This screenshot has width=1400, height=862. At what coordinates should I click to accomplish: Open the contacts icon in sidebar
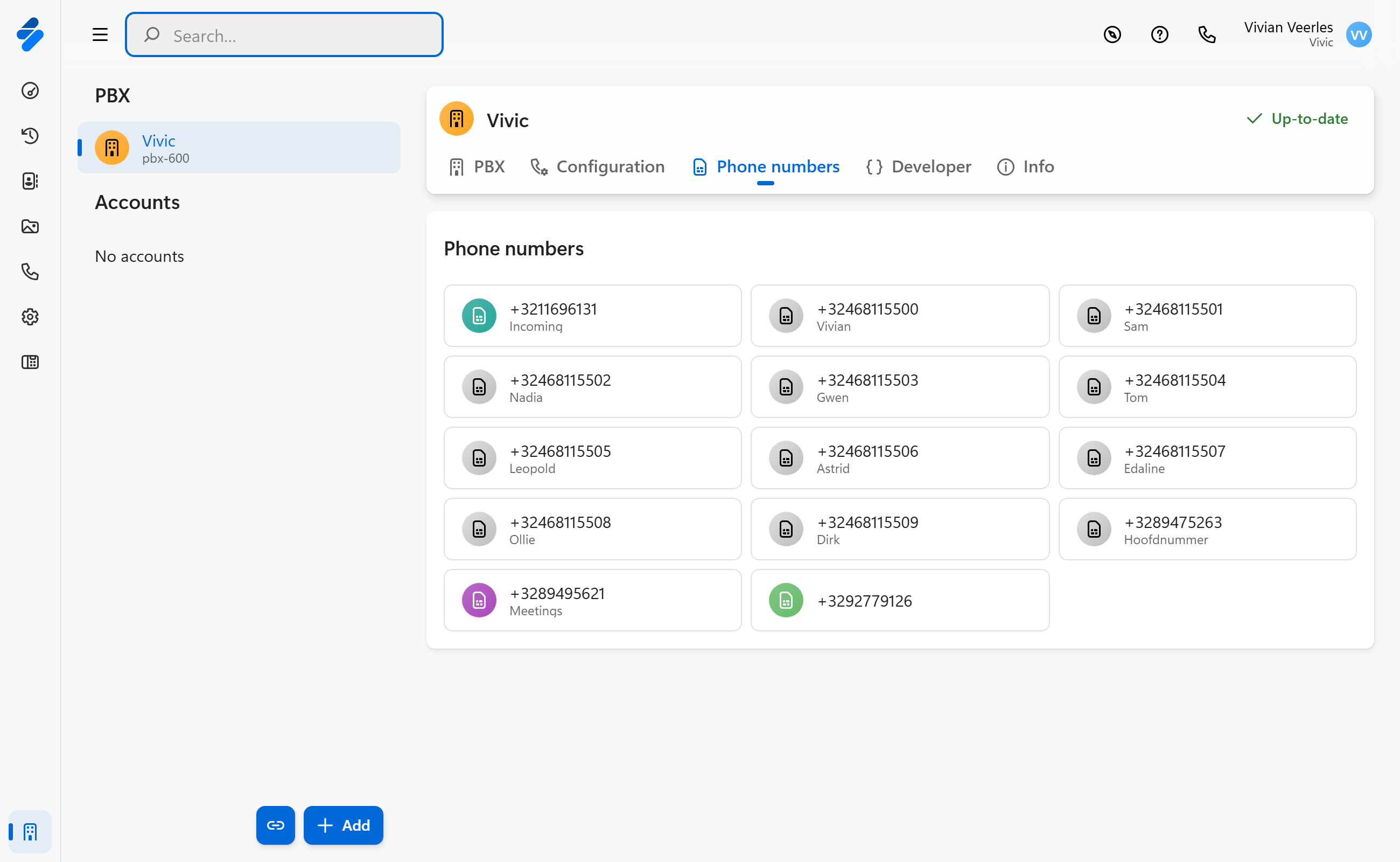(x=30, y=180)
